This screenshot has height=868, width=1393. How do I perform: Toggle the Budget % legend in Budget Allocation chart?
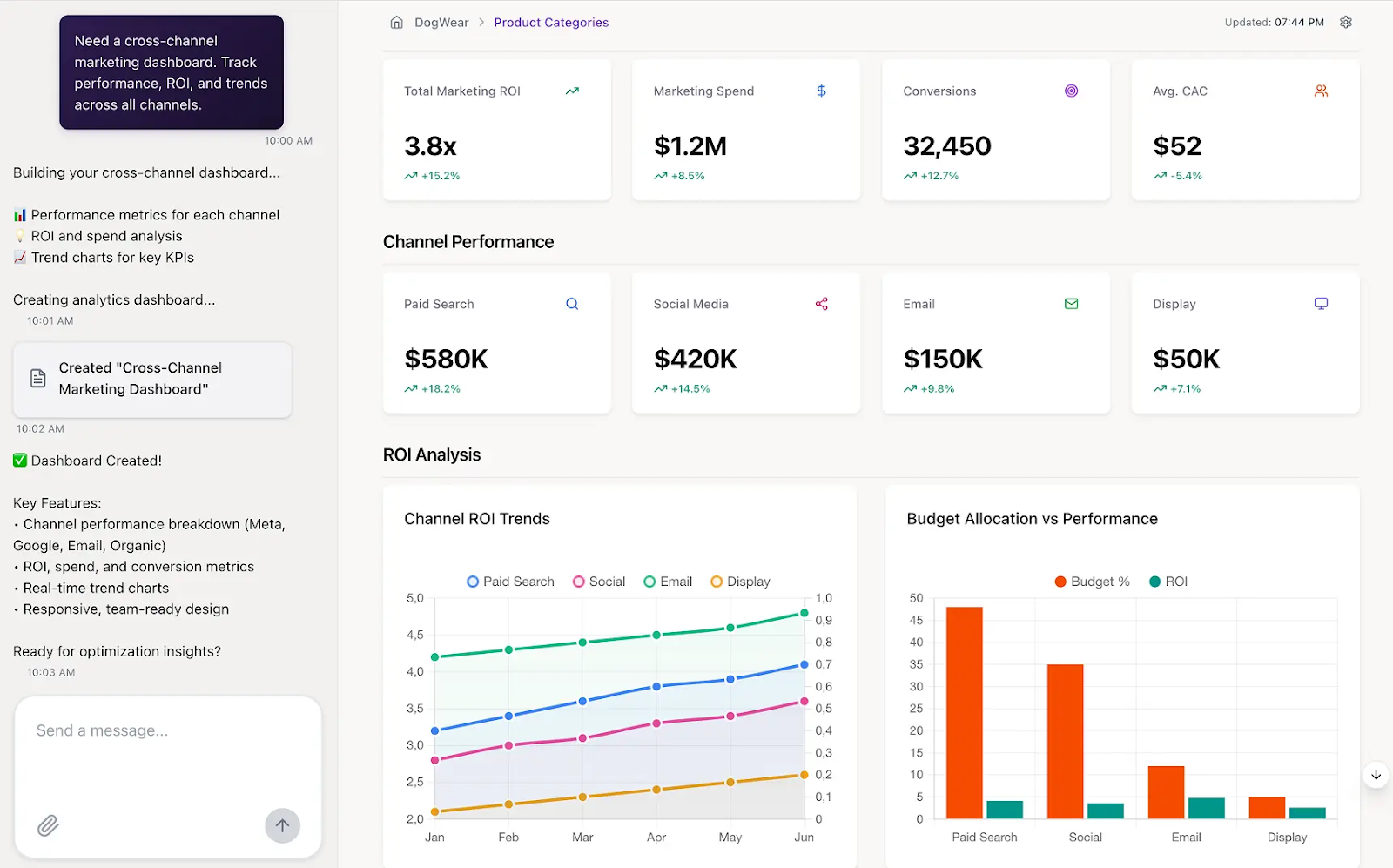[x=1091, y=581]
